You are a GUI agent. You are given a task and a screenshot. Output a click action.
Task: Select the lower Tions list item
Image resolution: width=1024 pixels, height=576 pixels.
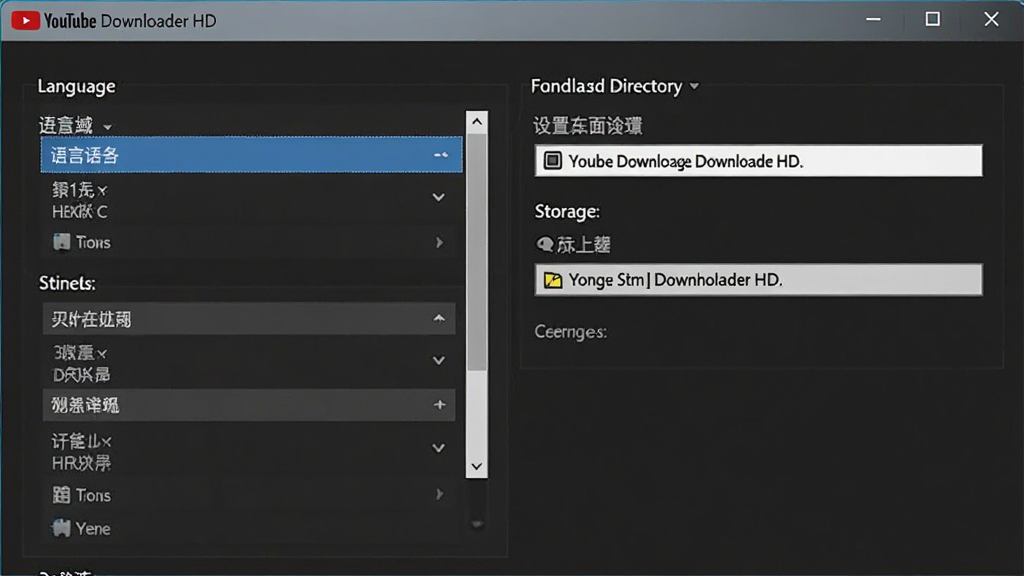click(249, 495)
